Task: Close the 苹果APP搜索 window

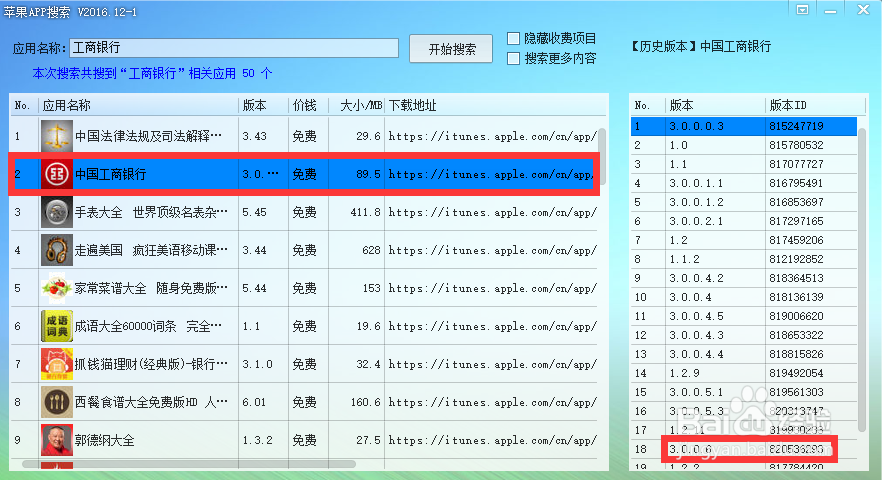Action: [863, 10]
